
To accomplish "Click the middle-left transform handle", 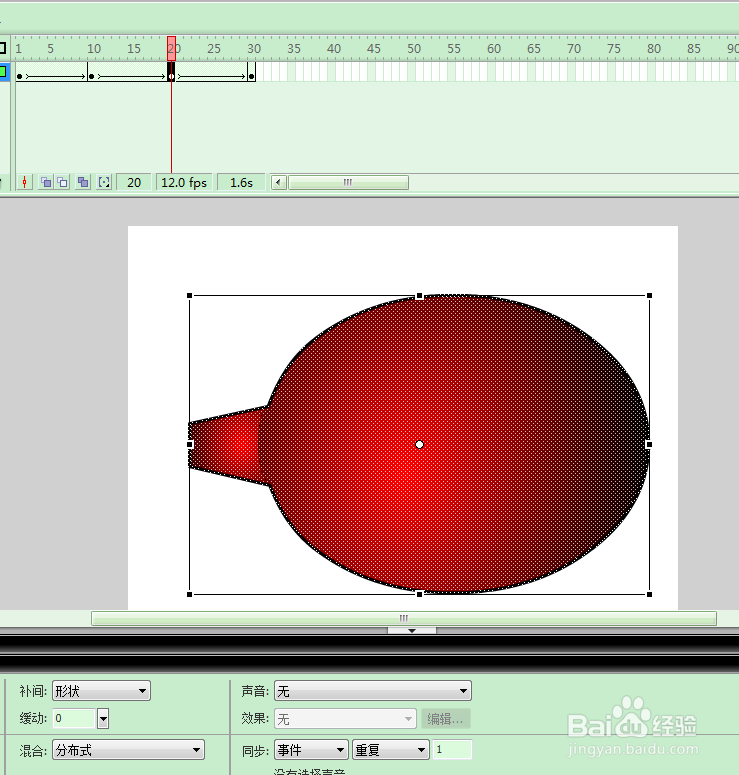I will 189,444.
